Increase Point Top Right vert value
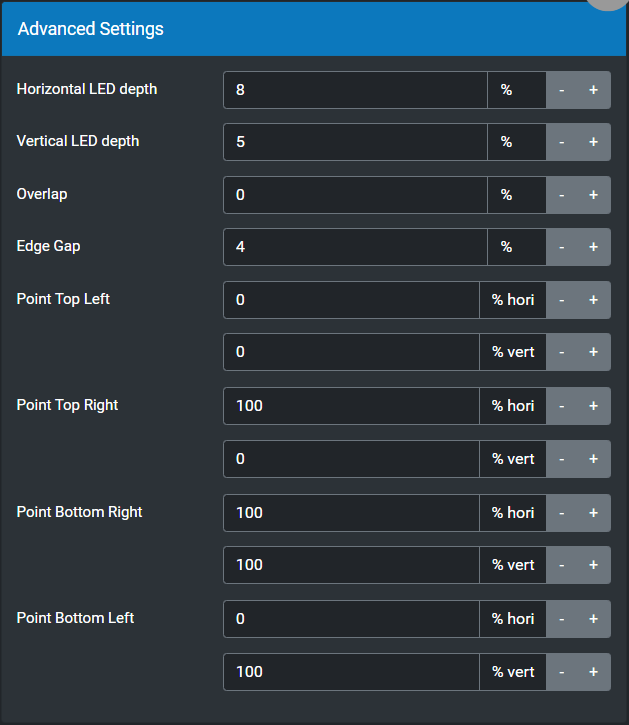The image size is (629, 725). coord(593,459)
